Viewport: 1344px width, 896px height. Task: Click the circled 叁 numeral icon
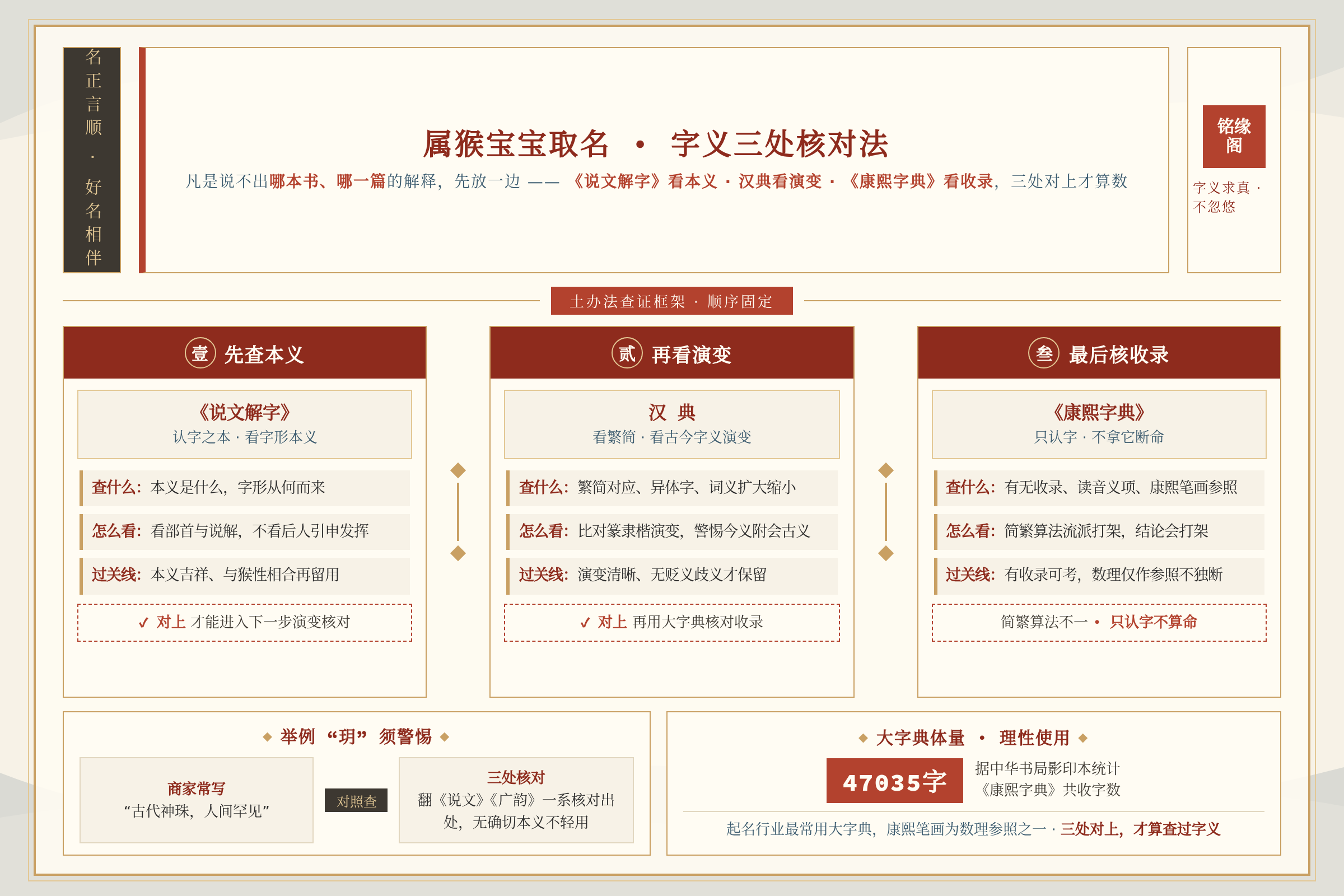(1043, 353)
